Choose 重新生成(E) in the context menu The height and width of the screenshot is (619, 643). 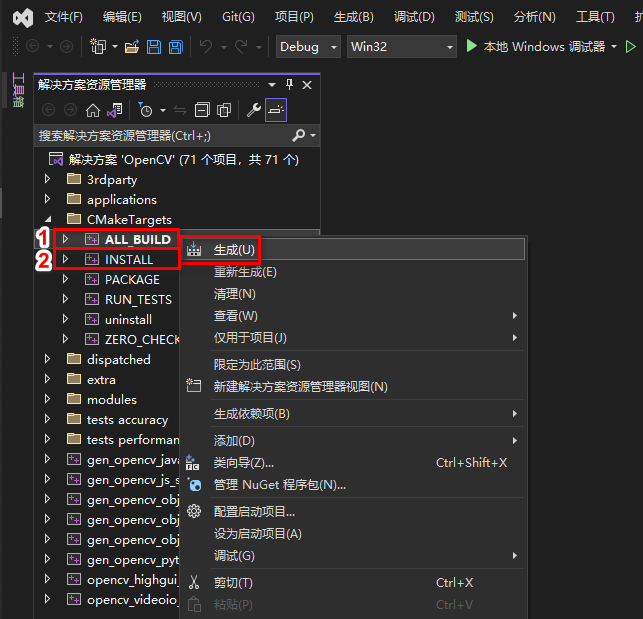[x=353, y=272]
